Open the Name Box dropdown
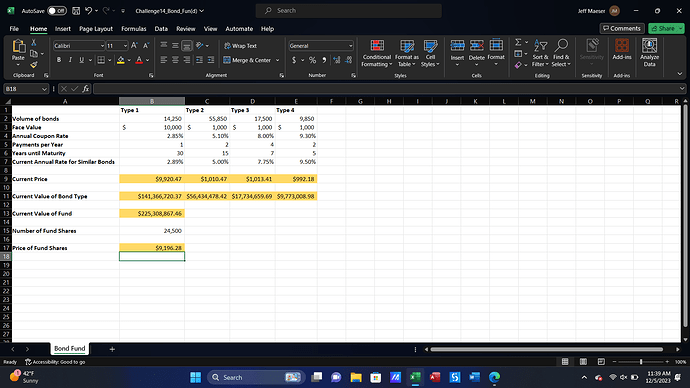Viewport: 690px width, 388px height. click(x=44, y=89)
